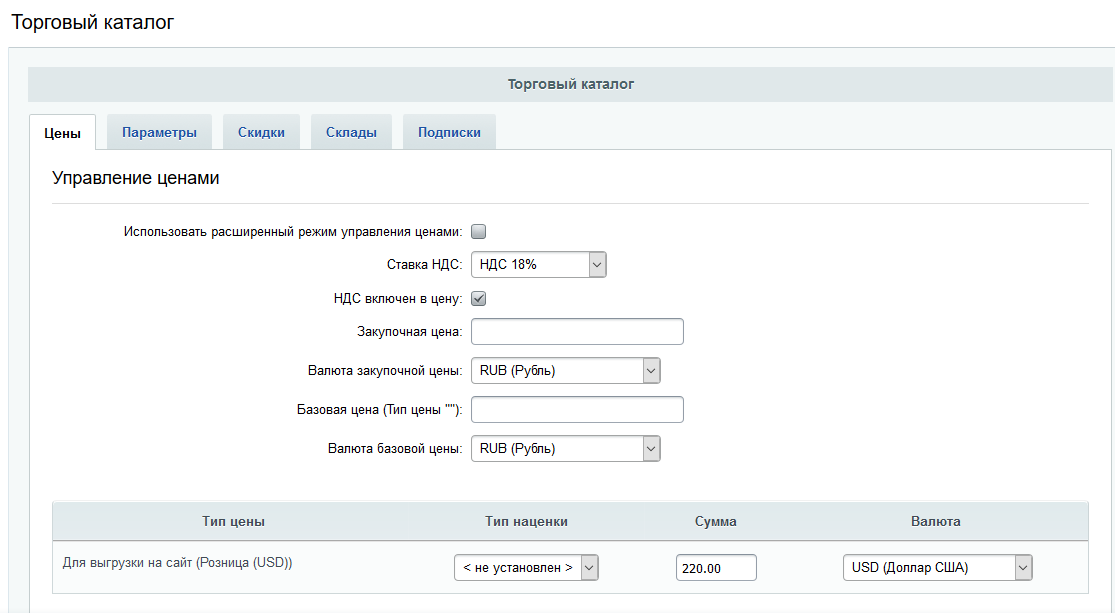1115x613 pixels.
Task: Enable extended price management mode checkbox
Action: 478,232
